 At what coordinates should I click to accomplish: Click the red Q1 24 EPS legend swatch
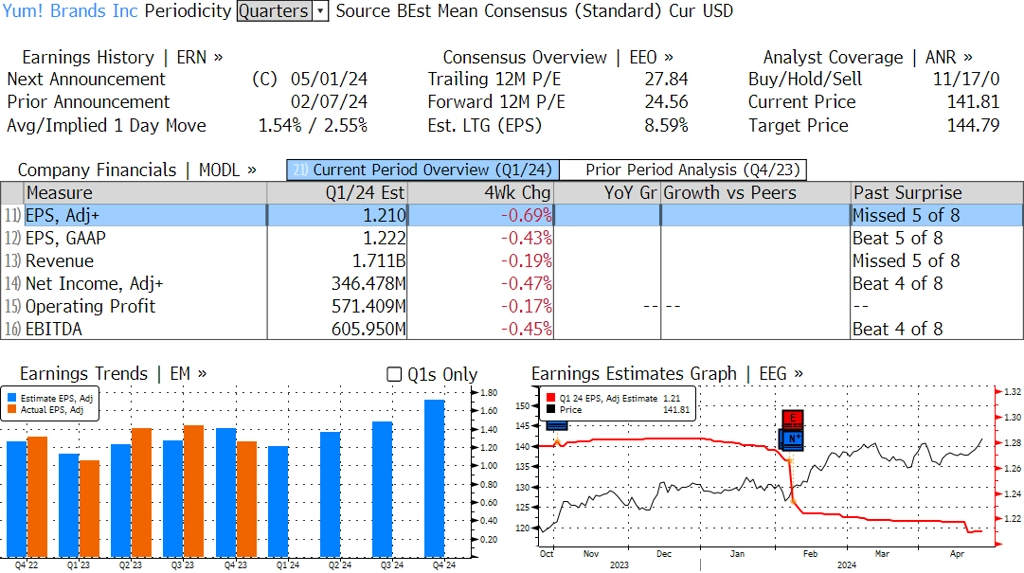(551, 398)
